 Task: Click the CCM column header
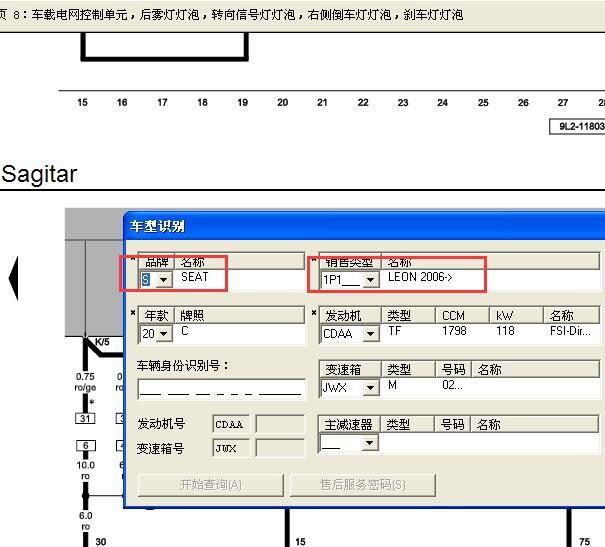[462, 315]
